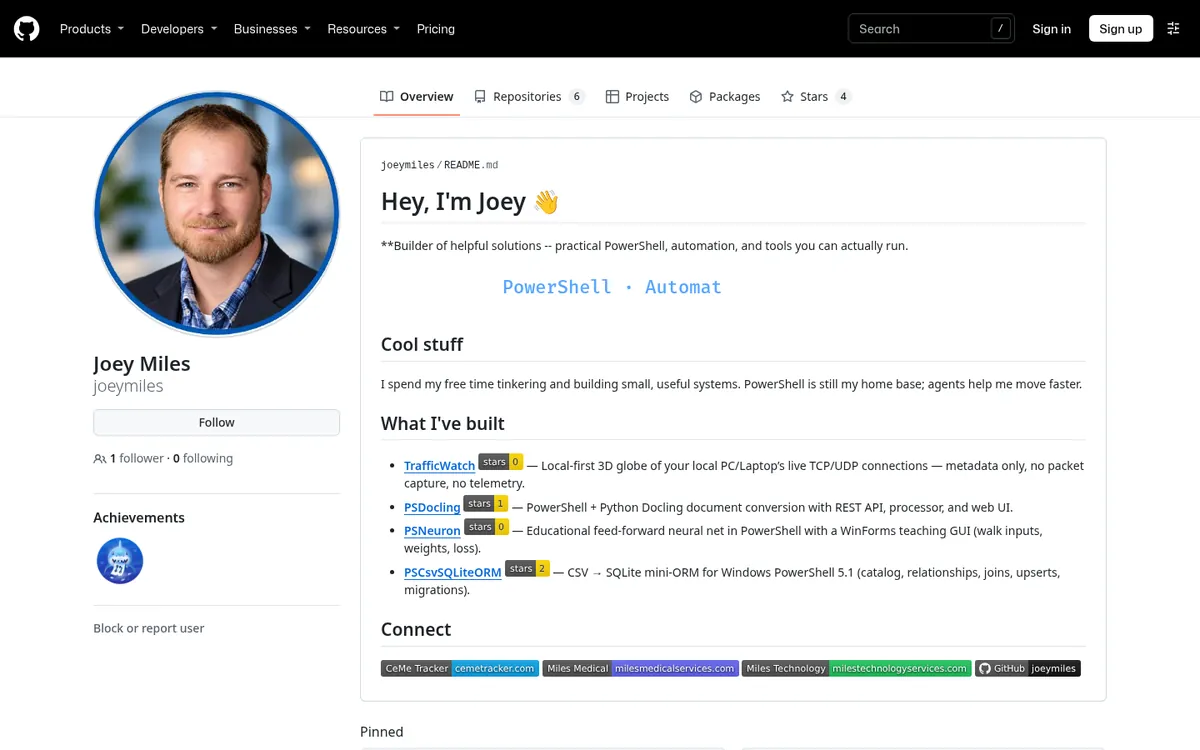Expand the Resources menu
This screenshot has height=750, width=1200.
pos(364,29)
